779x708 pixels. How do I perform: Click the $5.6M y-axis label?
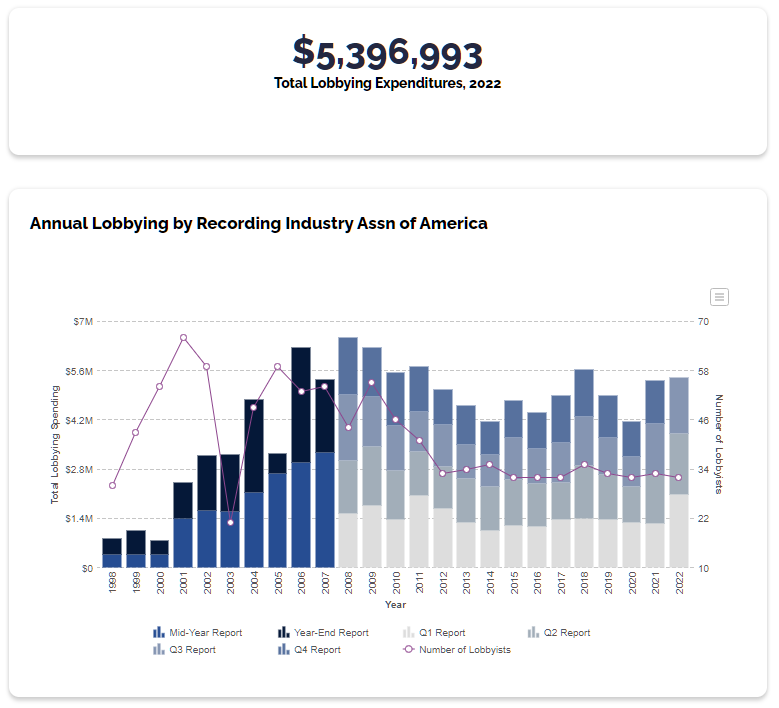79,371
